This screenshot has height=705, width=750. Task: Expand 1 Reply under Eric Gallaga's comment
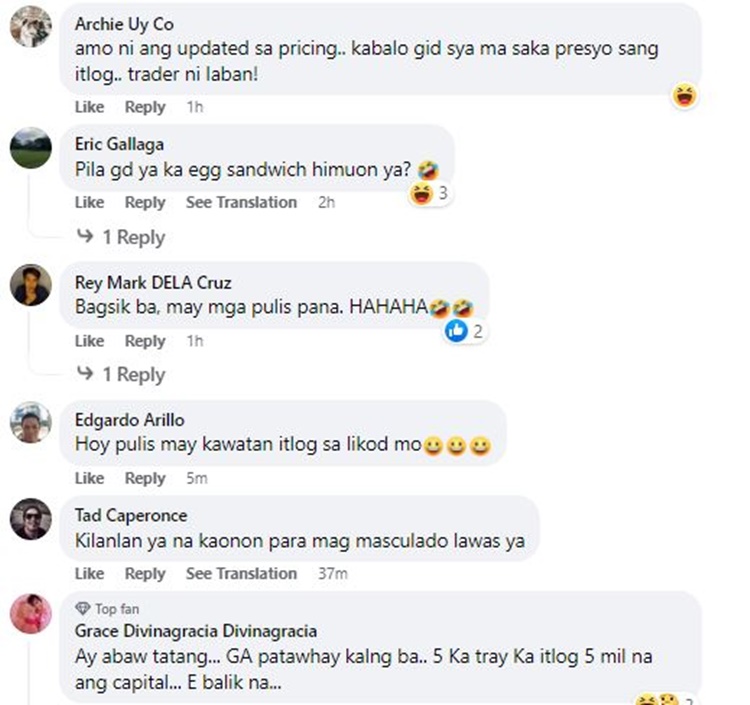(121, 237)
